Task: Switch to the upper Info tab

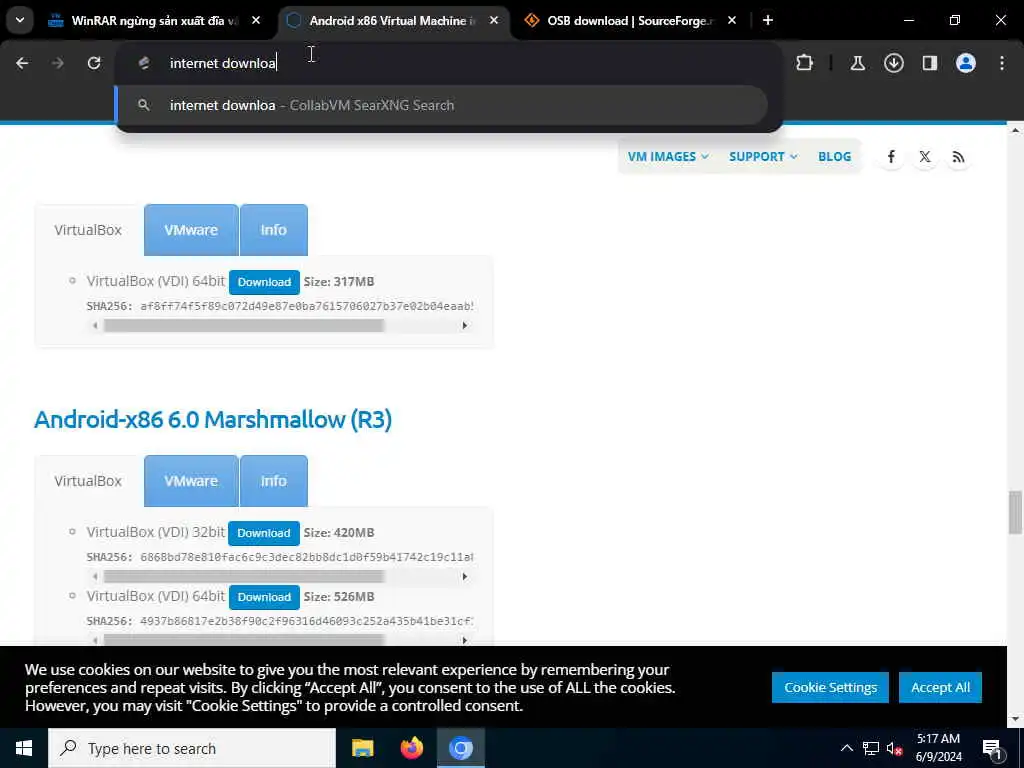Action: click(x=274, y=230)
